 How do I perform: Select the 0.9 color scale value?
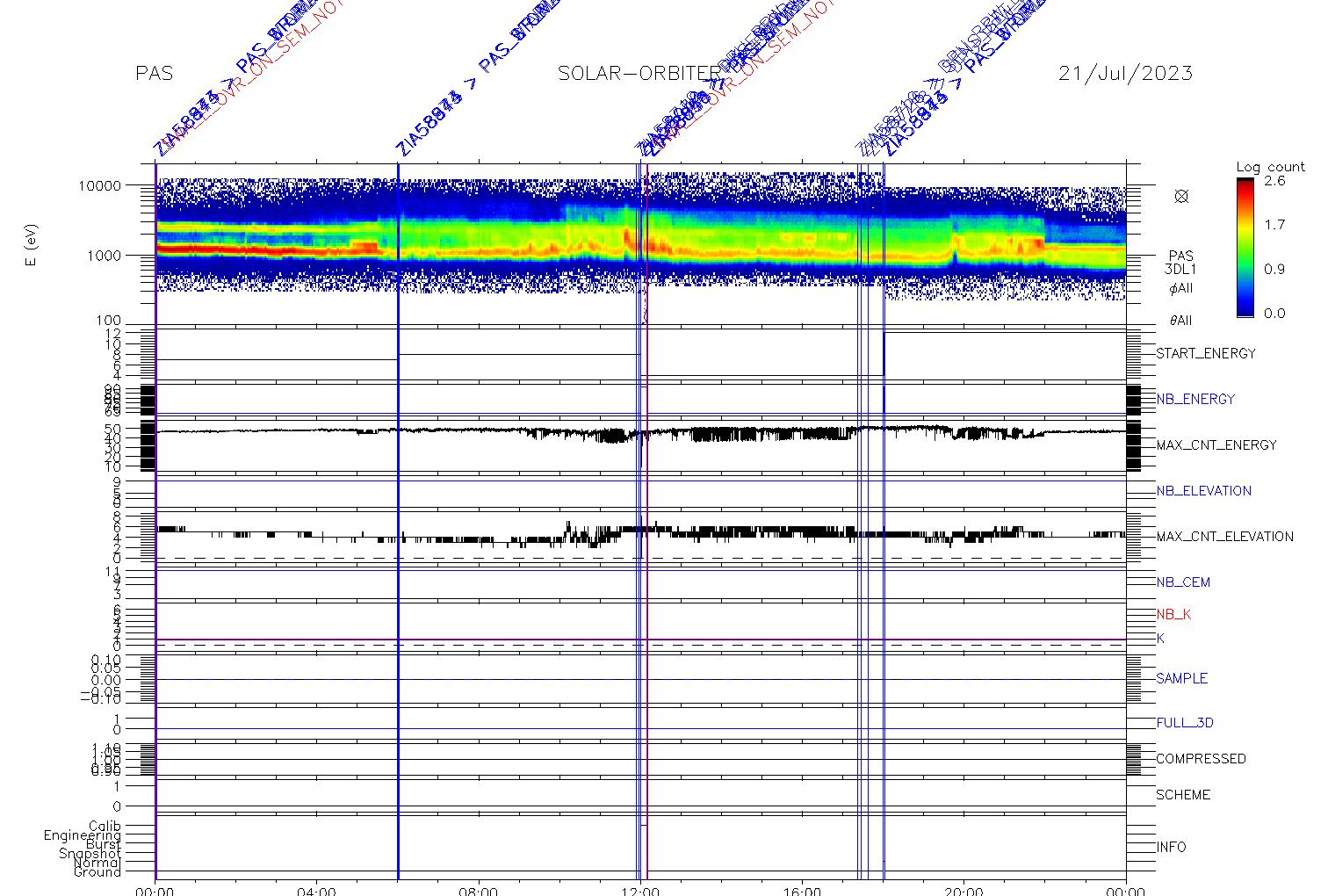point(1274,270)
